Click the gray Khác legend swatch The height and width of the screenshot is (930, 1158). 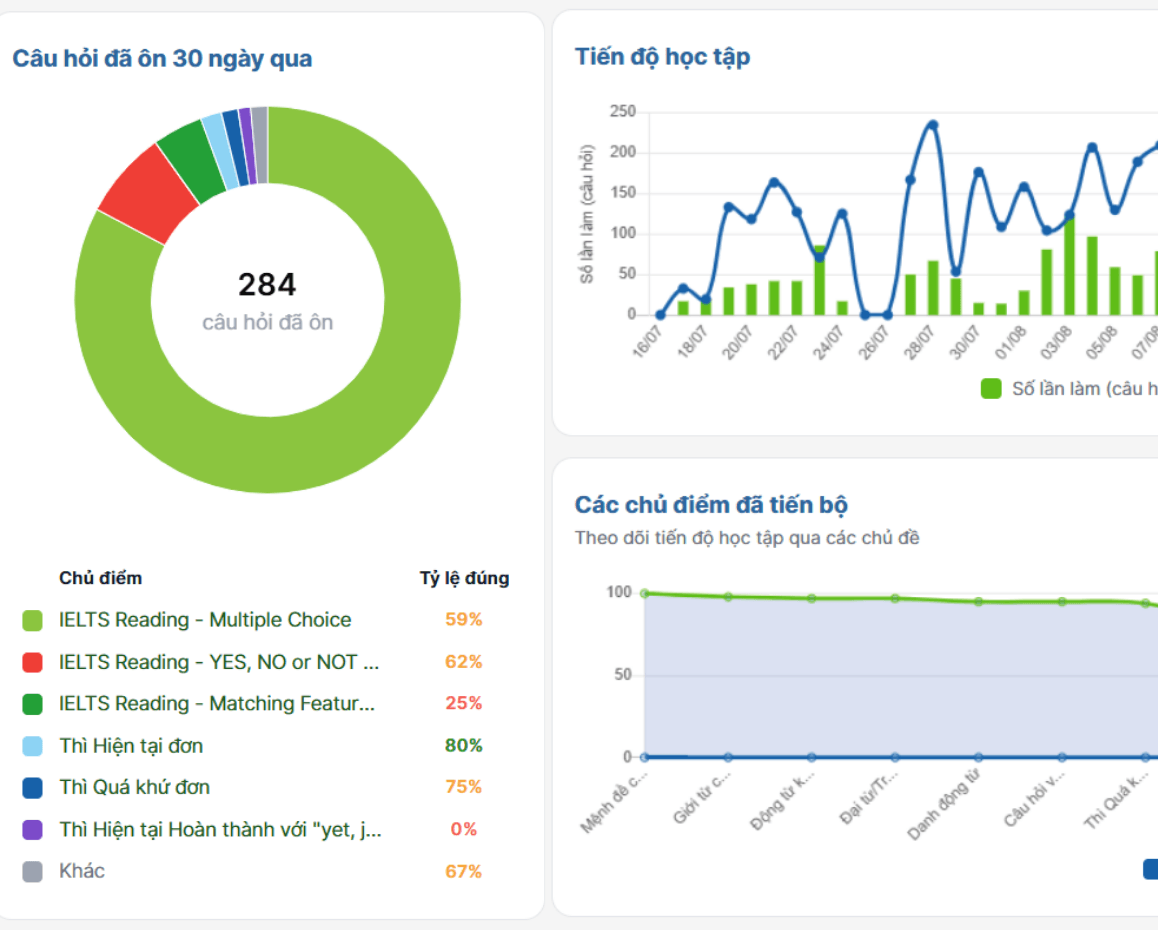point(32,872)
